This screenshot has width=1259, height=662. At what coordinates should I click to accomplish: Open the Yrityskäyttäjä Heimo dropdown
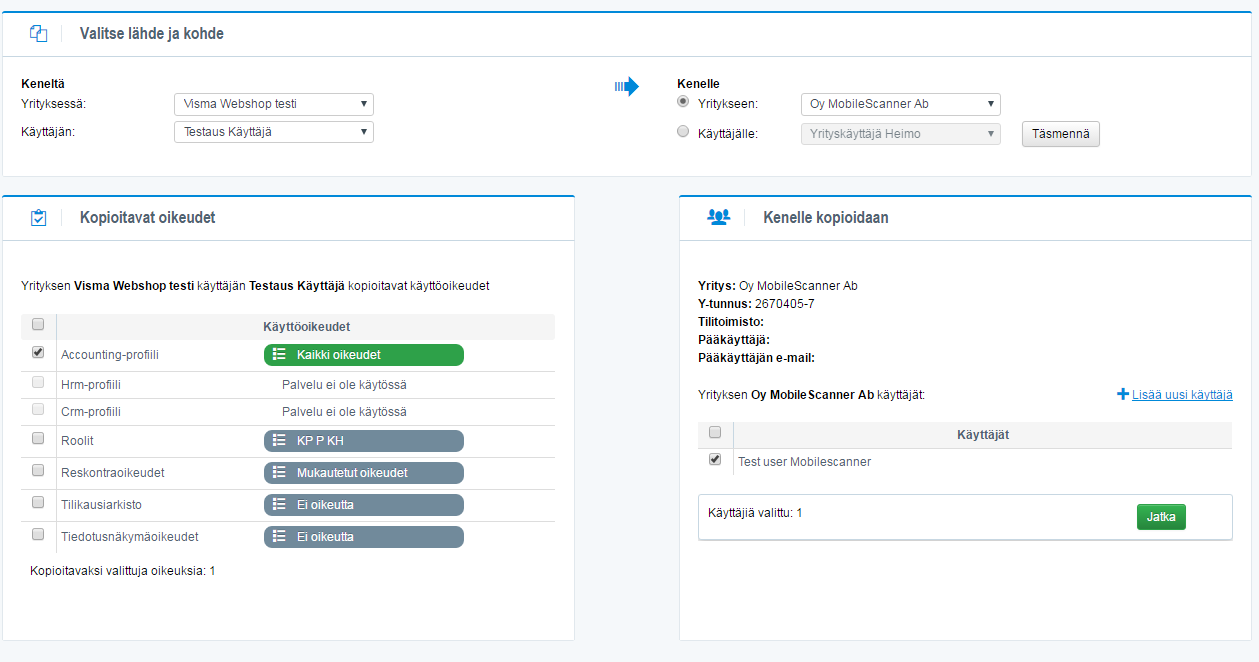(900, 134)
